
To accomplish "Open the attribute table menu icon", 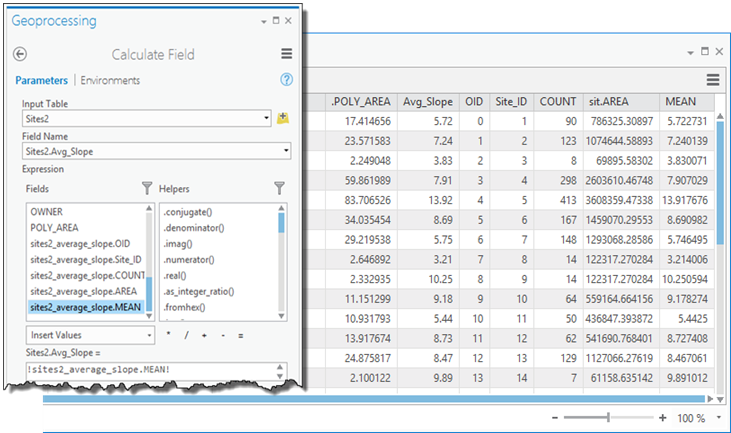I will (713, 80).
